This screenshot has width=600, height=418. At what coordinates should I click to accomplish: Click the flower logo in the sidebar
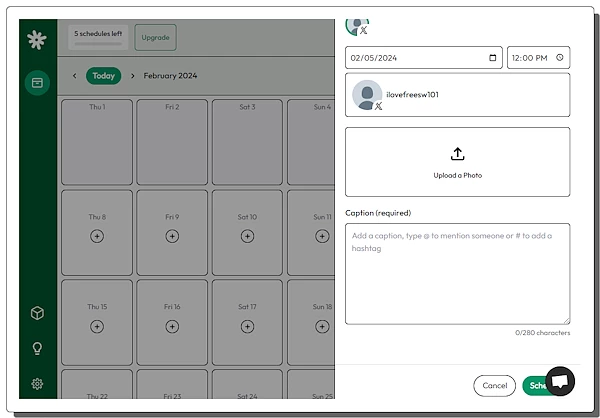[x=37, y=40]
